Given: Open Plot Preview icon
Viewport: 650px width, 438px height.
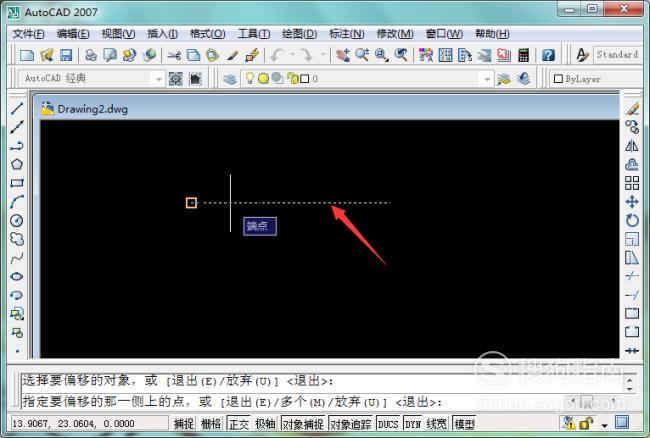Looking at the screenshot, I should coord(110,55).
